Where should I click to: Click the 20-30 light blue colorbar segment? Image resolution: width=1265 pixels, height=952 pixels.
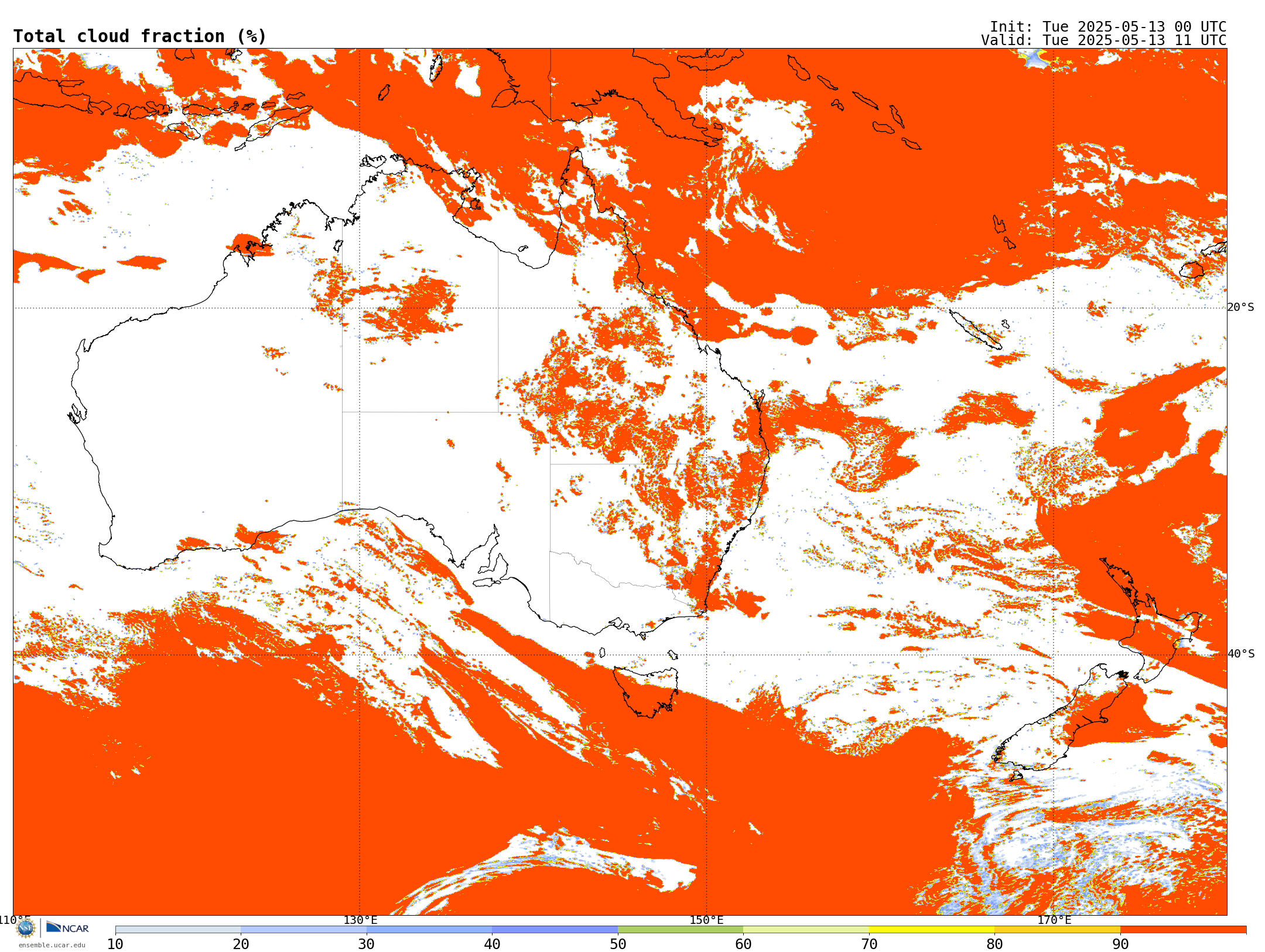303,930
